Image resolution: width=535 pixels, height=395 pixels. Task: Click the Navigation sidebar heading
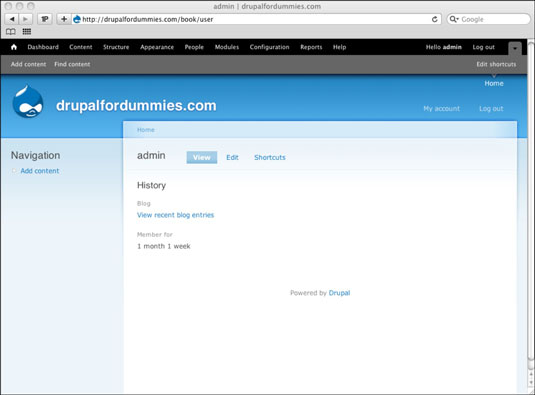35,156
